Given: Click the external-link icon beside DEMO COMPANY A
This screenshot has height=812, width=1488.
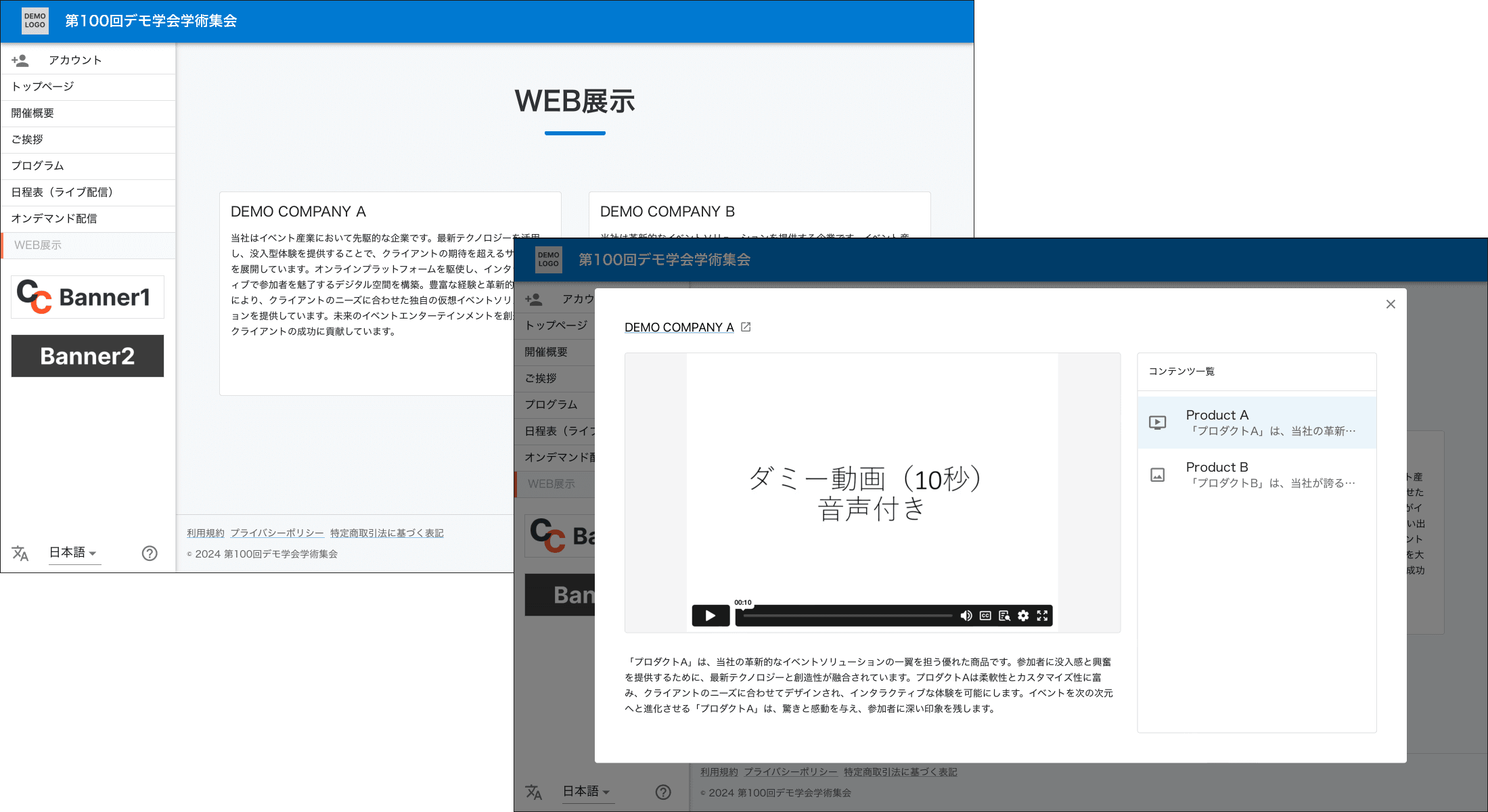Looking at the screenshot, I should coord(746,327).
